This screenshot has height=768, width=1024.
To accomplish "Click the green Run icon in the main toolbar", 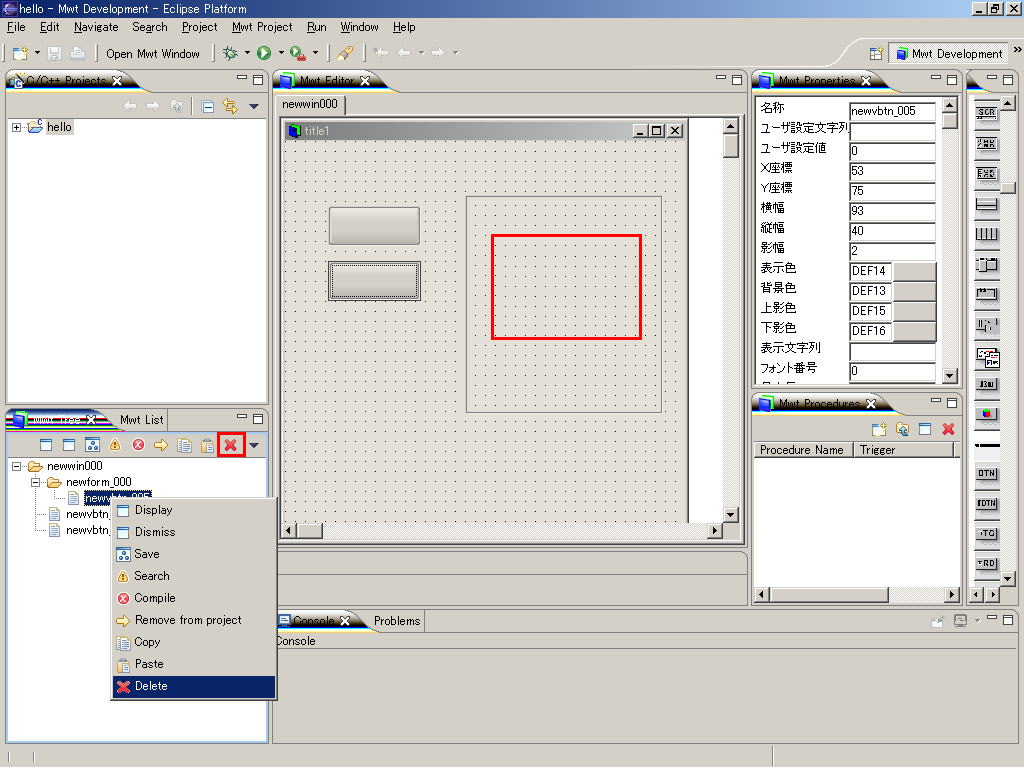I will tap(264, 53).
